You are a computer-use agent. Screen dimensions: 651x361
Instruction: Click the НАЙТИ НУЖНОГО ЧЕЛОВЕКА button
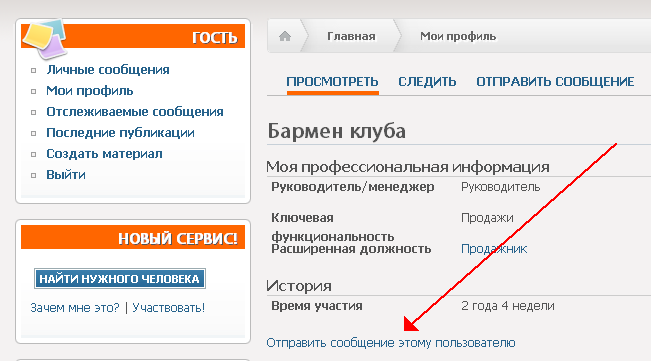click(120, 279)
